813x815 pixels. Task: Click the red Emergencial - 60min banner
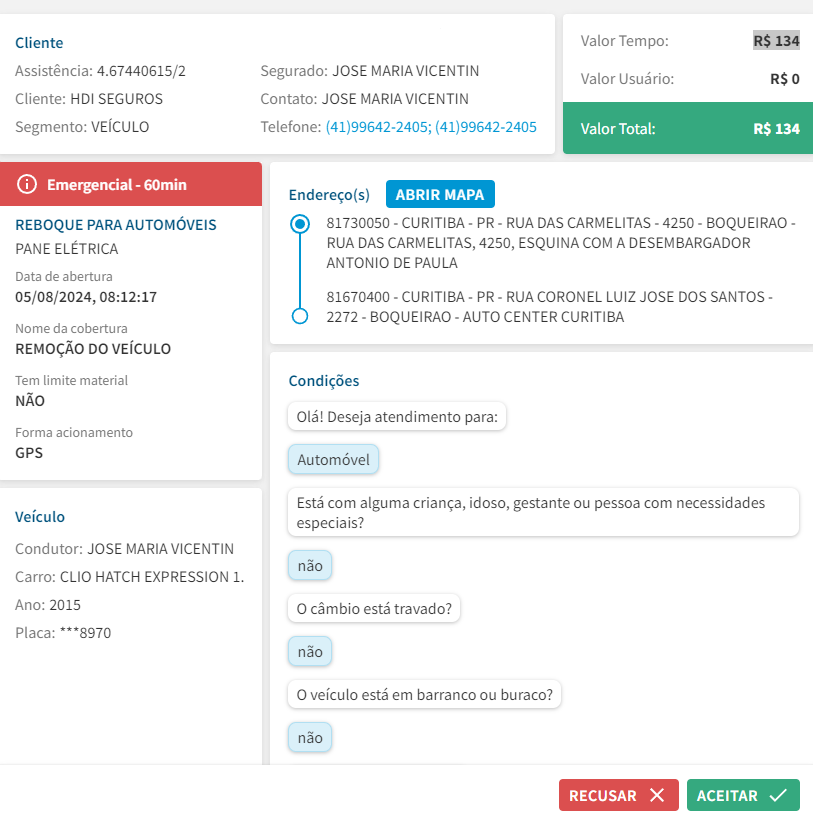pos(131,184)
